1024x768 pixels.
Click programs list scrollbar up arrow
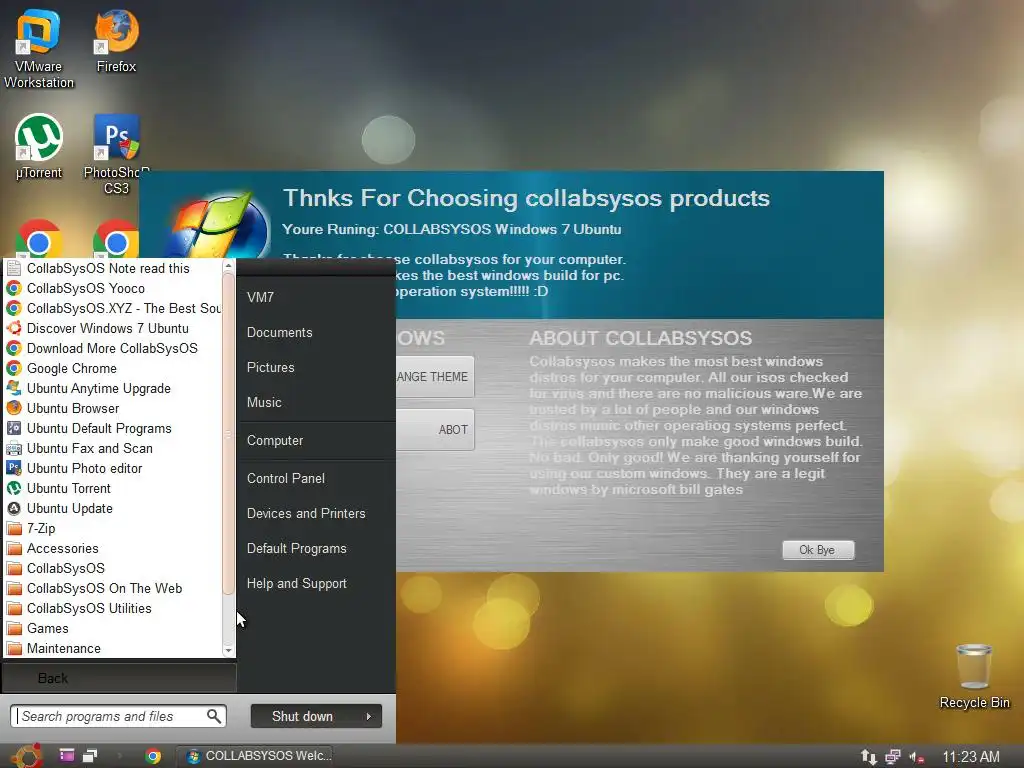point(228,266)
